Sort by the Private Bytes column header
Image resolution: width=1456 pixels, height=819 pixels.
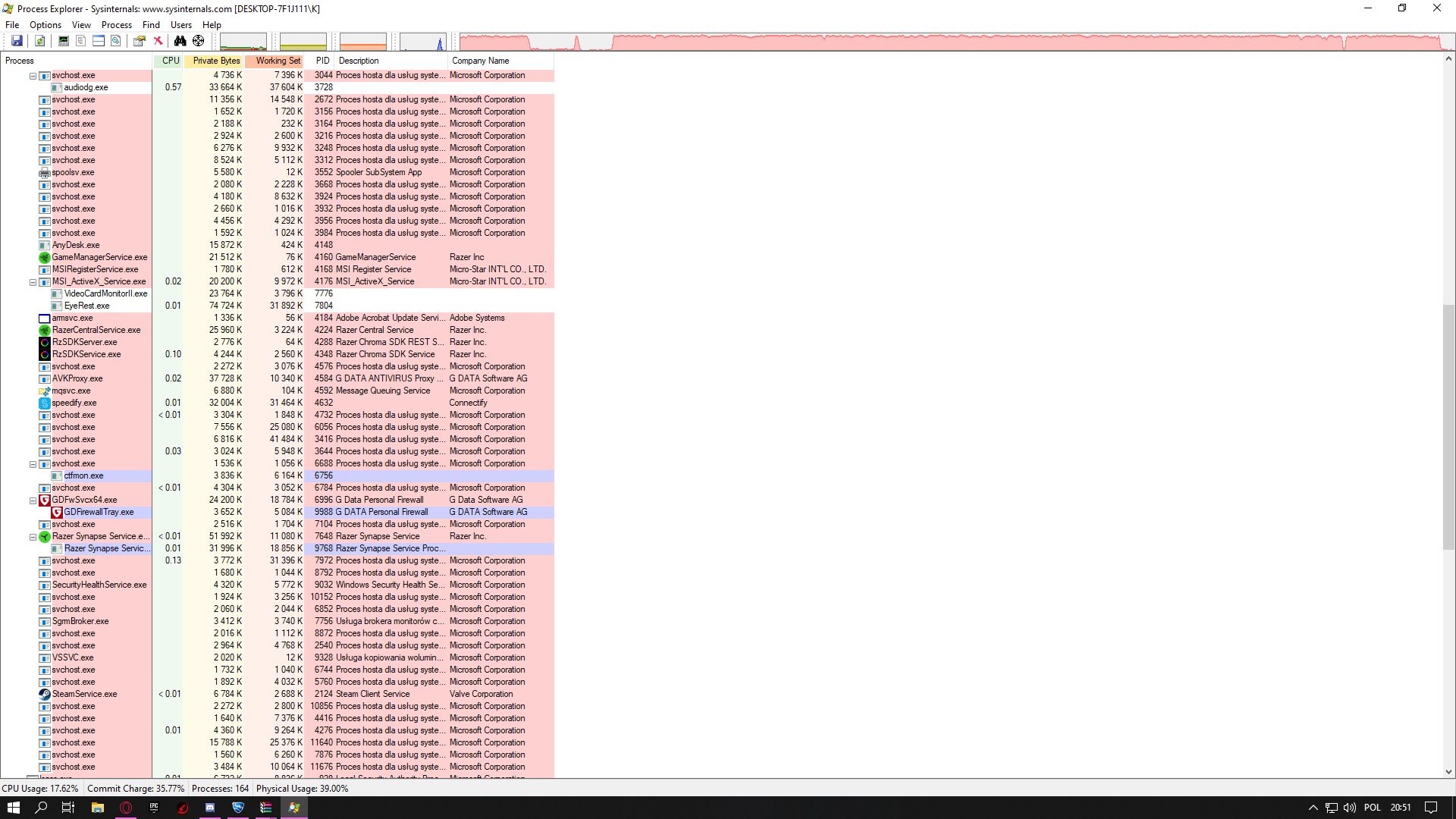coord(214,61)
